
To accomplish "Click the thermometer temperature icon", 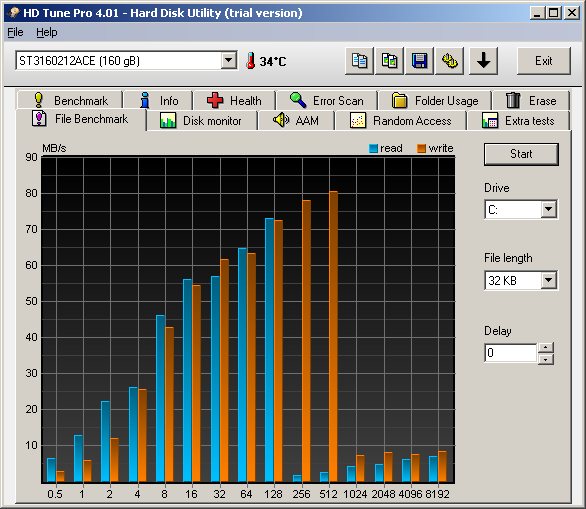I will 251,61.
